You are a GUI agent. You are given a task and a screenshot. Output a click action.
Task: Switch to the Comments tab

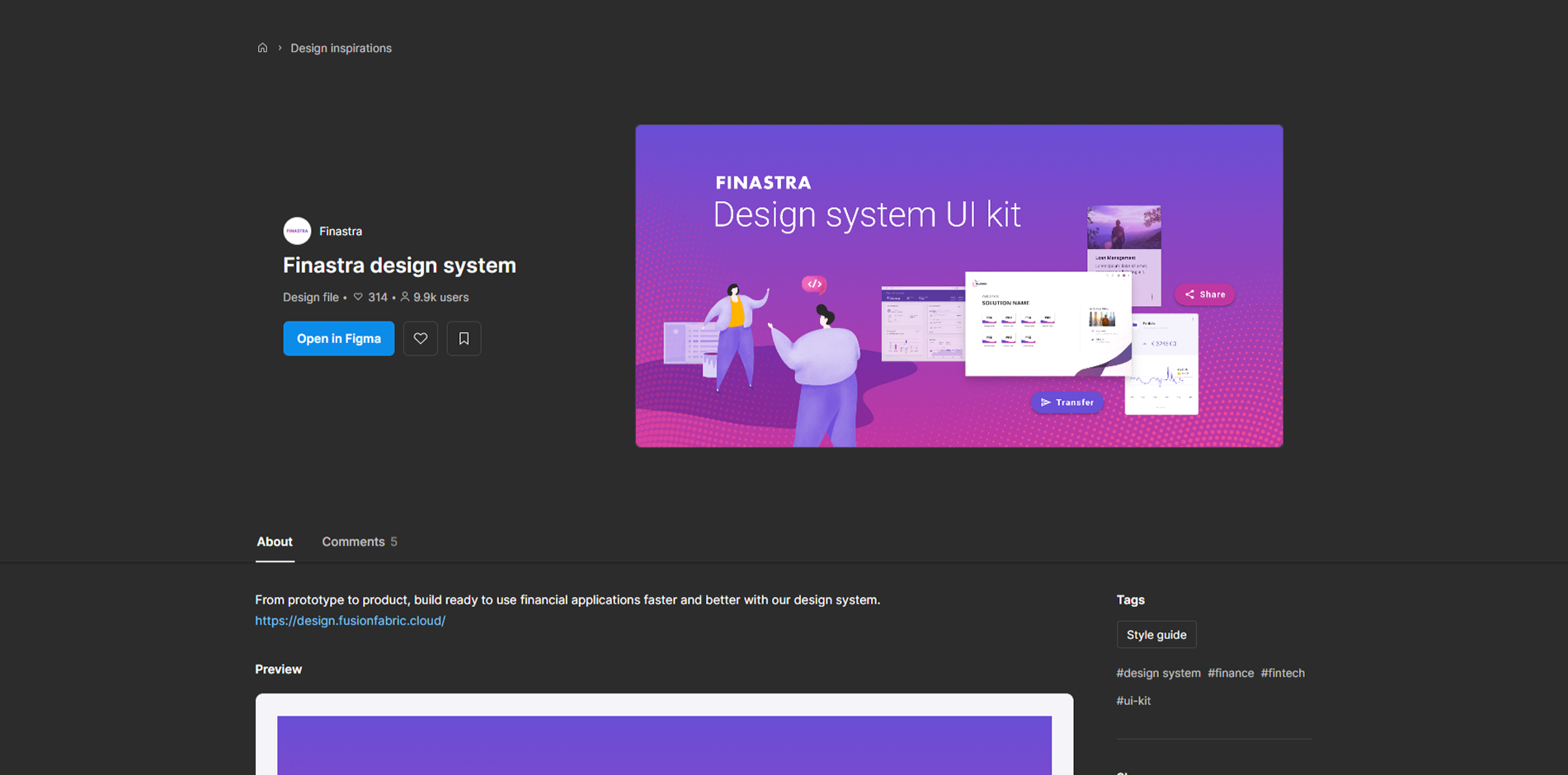click(360, 542)
